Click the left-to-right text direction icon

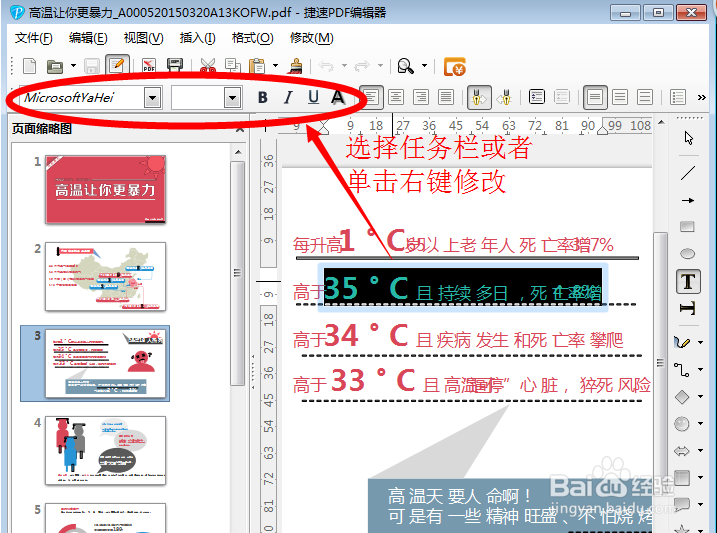479,97
